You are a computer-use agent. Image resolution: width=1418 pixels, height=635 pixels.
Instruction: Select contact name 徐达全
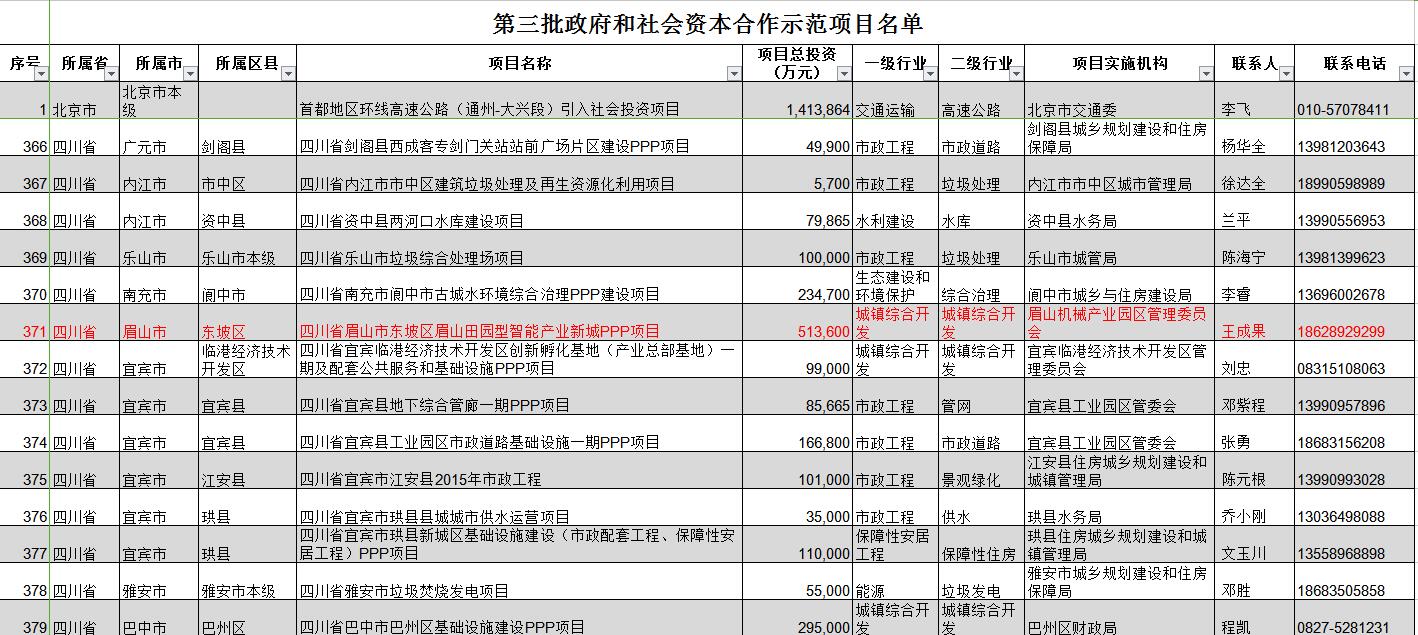click(1255, 175)
